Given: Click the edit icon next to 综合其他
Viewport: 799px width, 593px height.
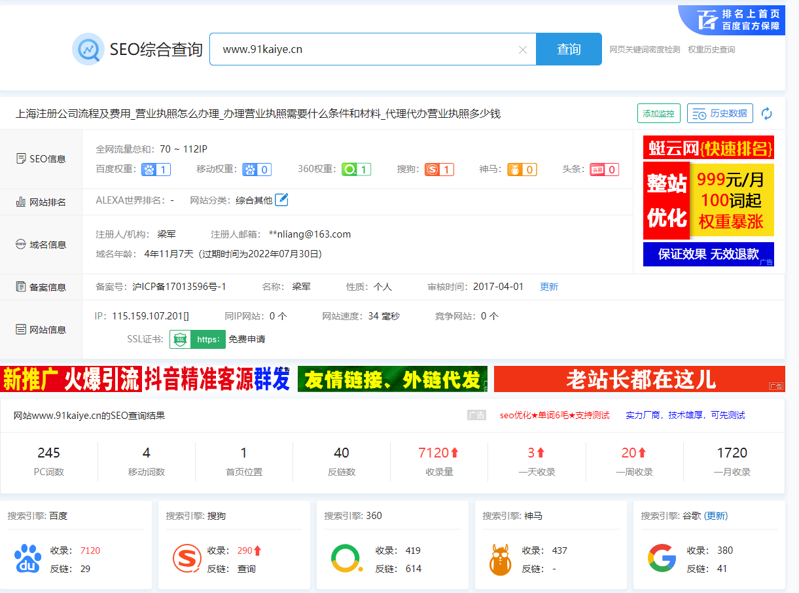Looking at the screenshot, I should tap(281, 200).
